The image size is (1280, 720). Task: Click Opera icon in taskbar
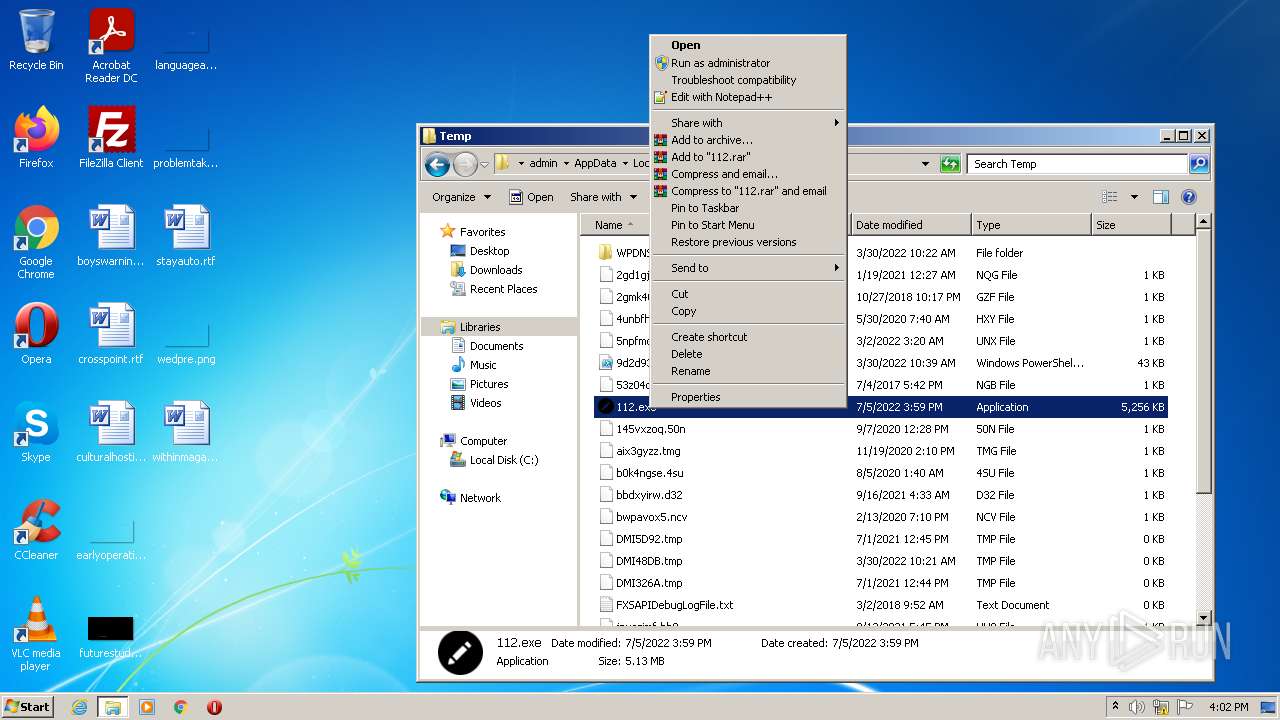coord(214,707)
